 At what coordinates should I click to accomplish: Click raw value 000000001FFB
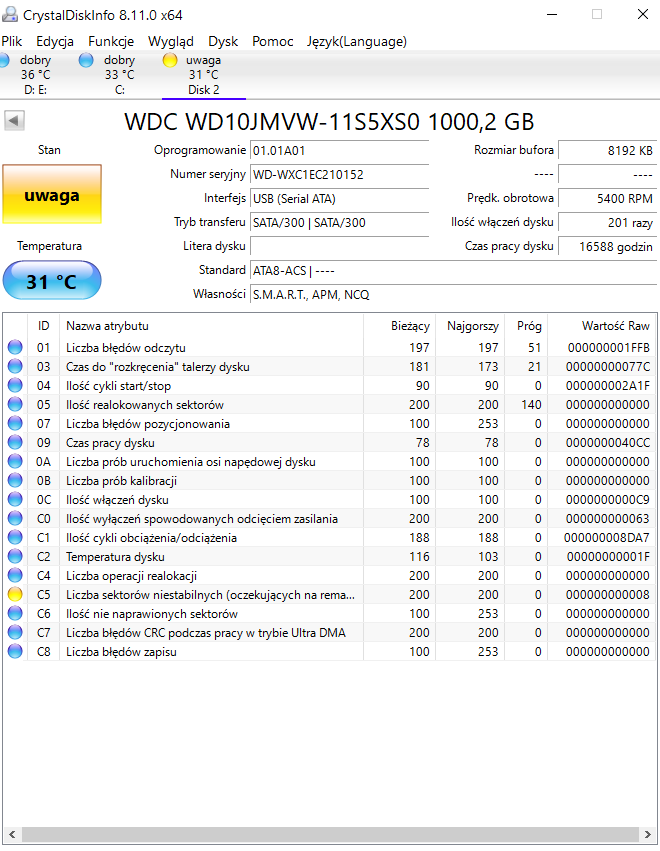pos(608,347)
